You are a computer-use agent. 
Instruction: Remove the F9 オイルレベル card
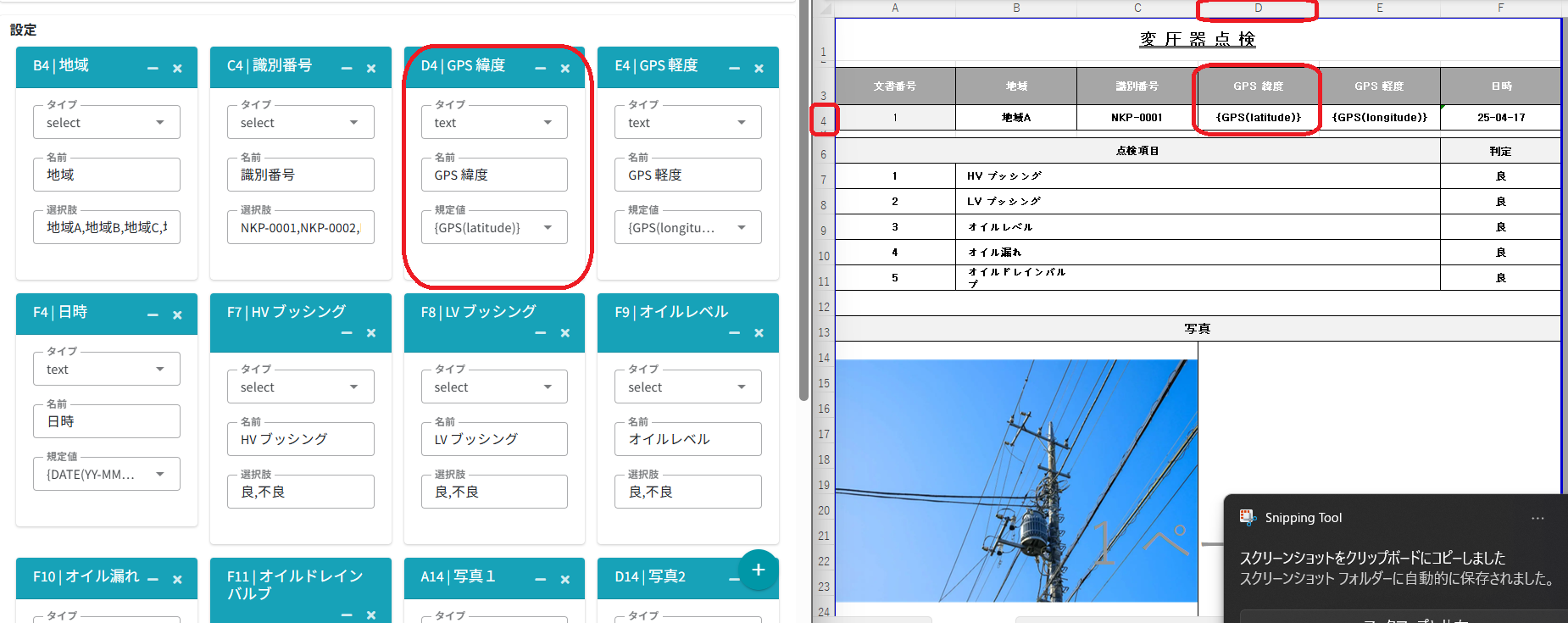tap(759, 333)
